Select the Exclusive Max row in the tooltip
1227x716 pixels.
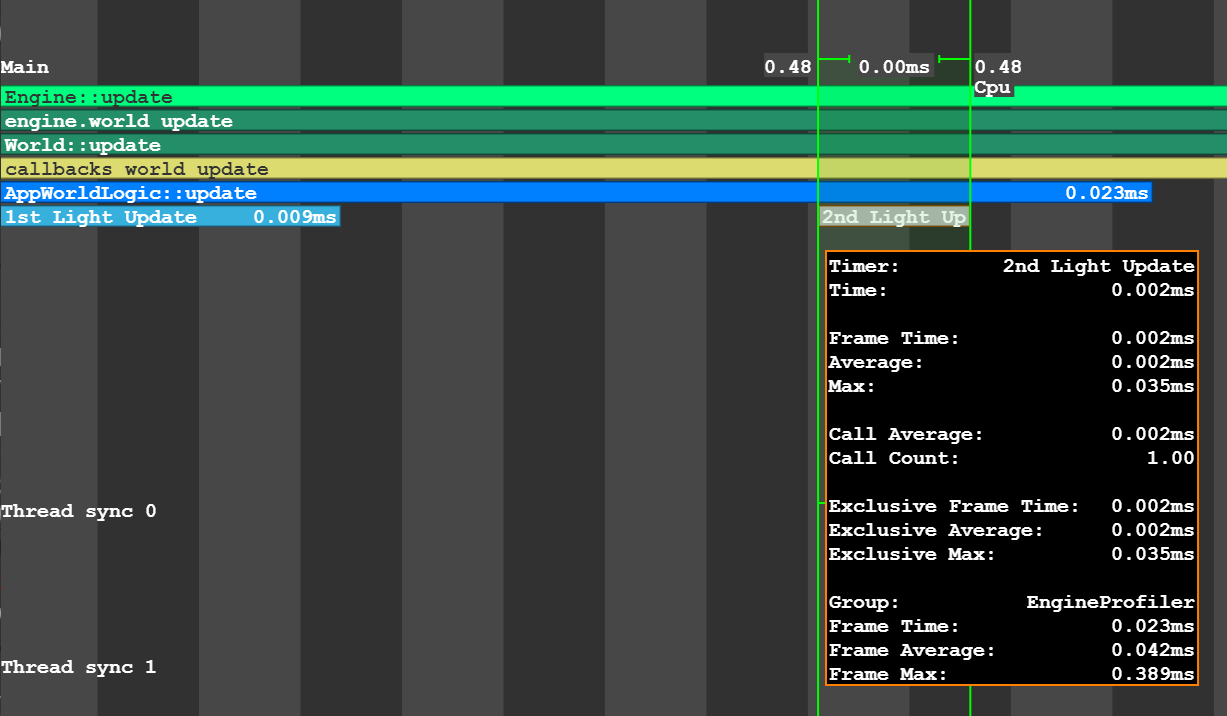point(1011,554)
